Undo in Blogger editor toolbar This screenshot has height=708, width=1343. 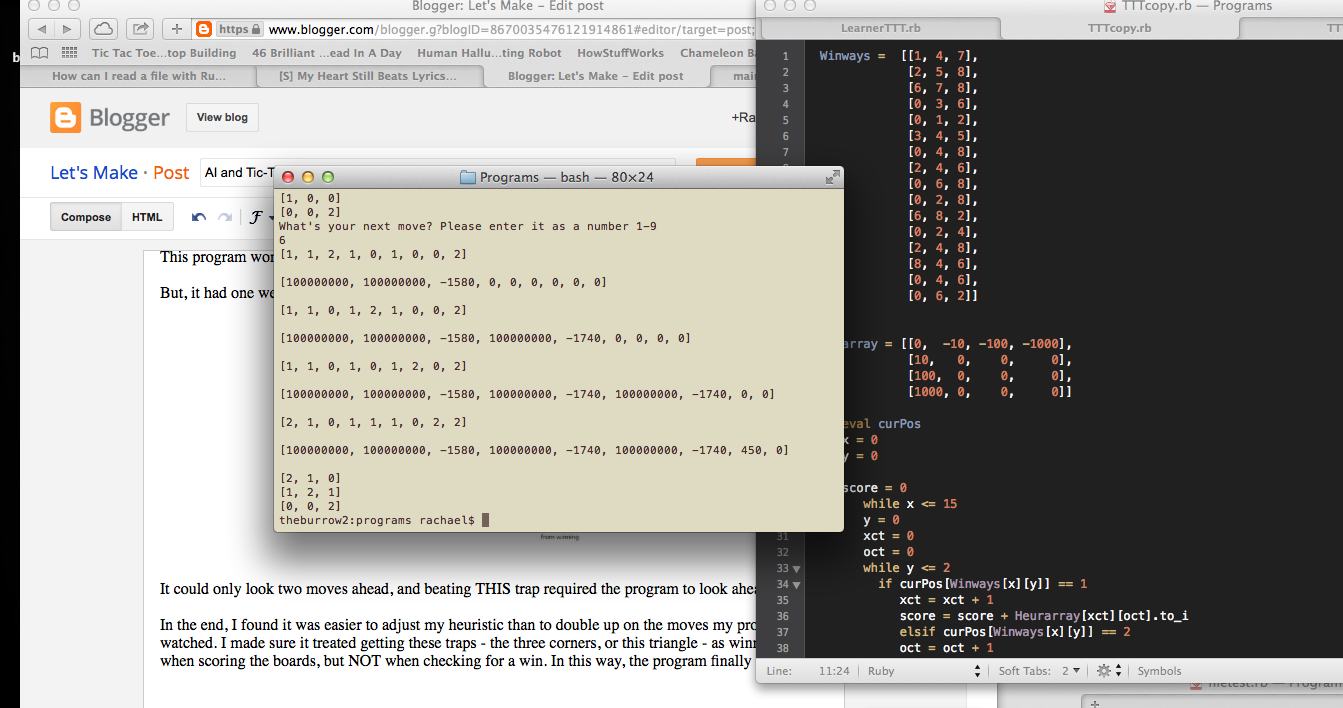198,217
